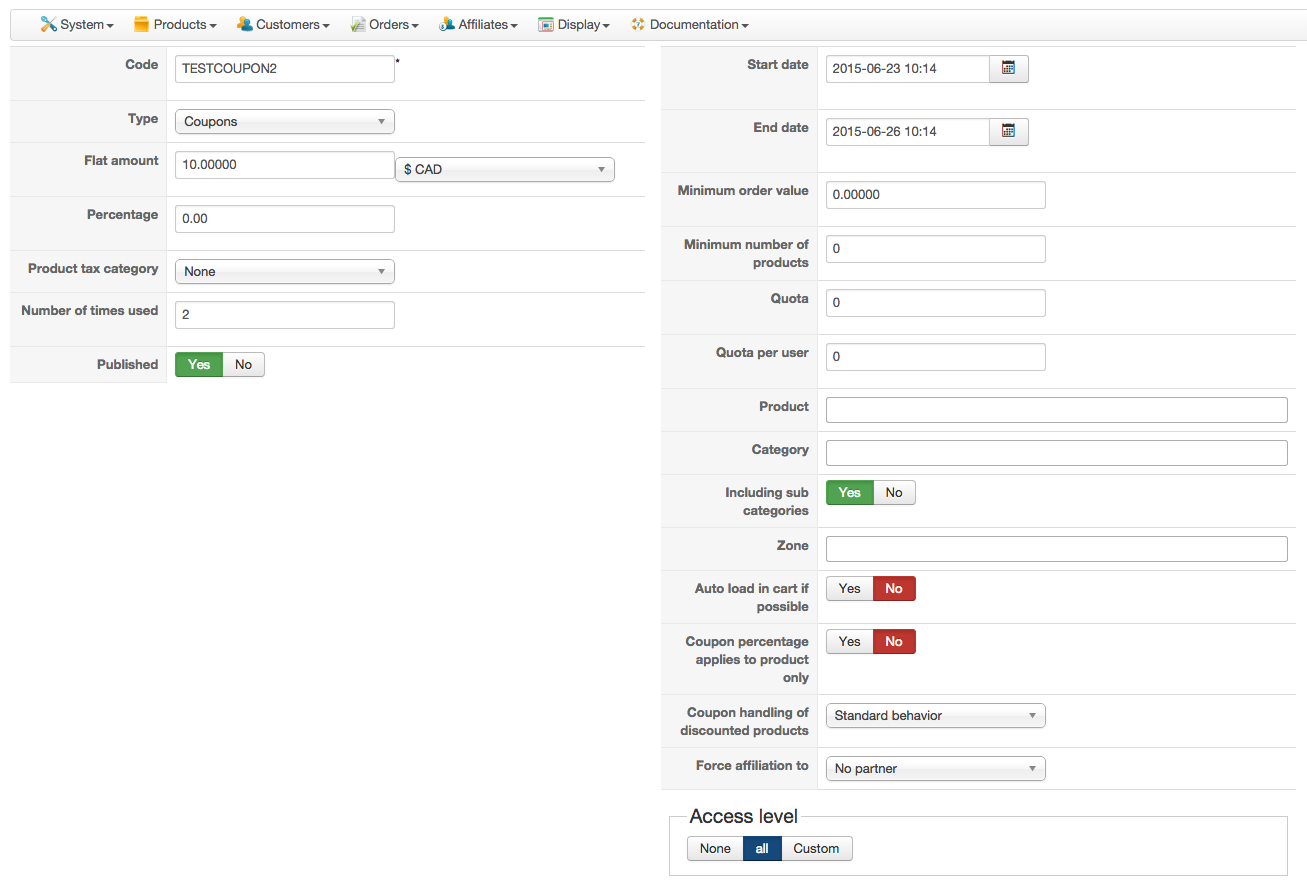Screen dimensions: 1307x891
Task: Click the Flat amount input field
Action: coord(285,165)
